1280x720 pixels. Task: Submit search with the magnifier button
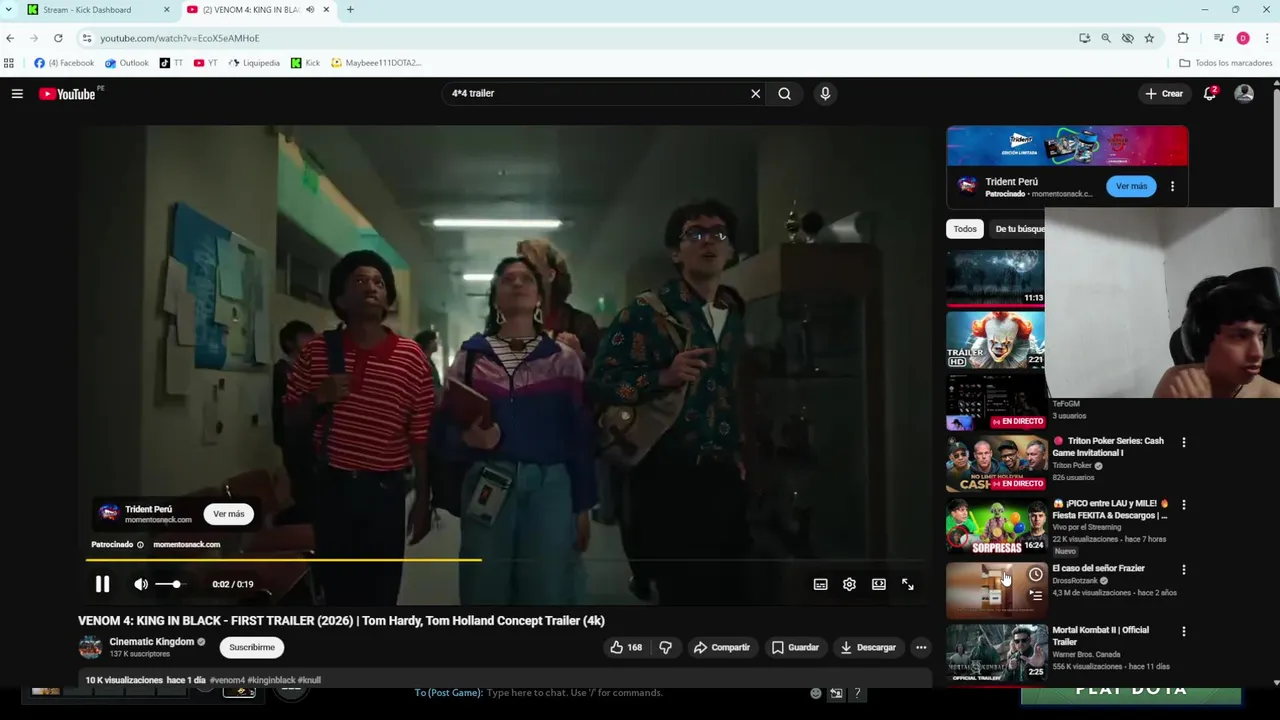[785, 94]
